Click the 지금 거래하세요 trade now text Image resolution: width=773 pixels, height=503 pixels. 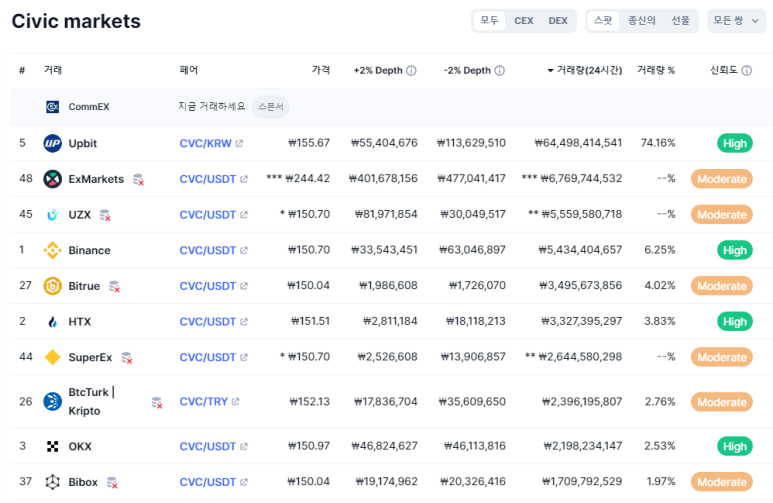[211, 107]
